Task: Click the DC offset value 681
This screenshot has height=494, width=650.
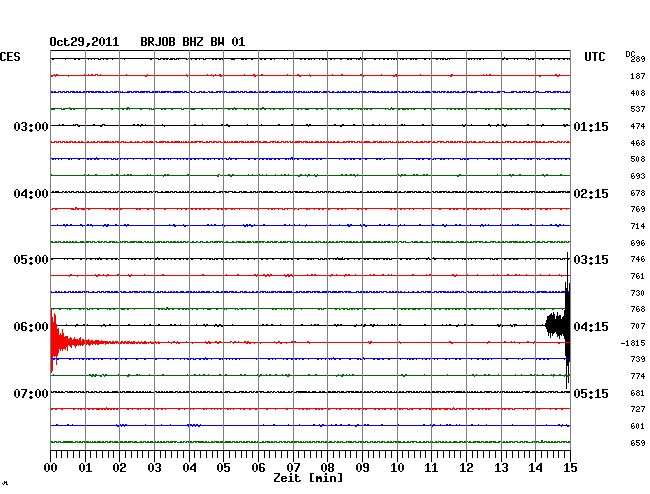Action: (x=638, y=393)
